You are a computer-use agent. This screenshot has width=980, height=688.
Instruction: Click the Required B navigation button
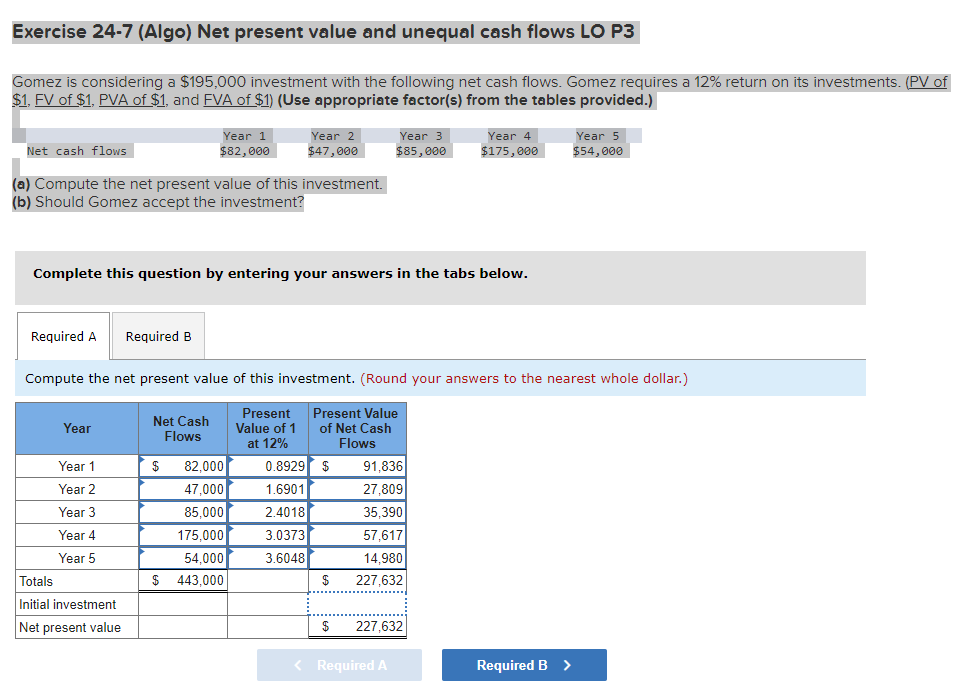pyautogui.click(x=523, y=665)
